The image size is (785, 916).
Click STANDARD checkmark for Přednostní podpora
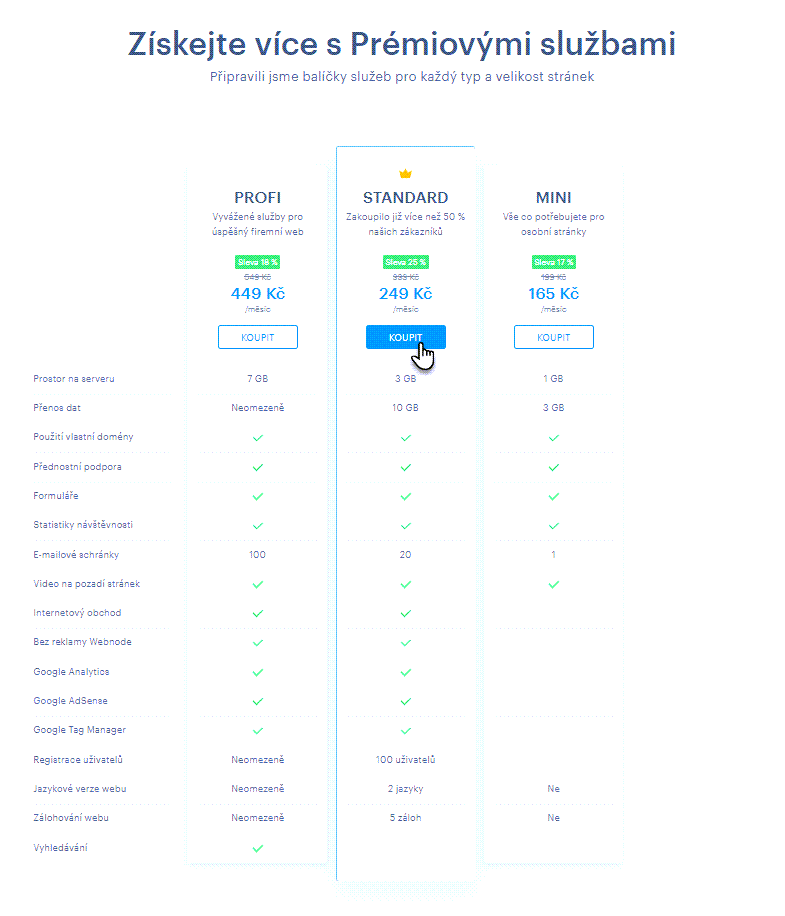[x=405, y=467]
